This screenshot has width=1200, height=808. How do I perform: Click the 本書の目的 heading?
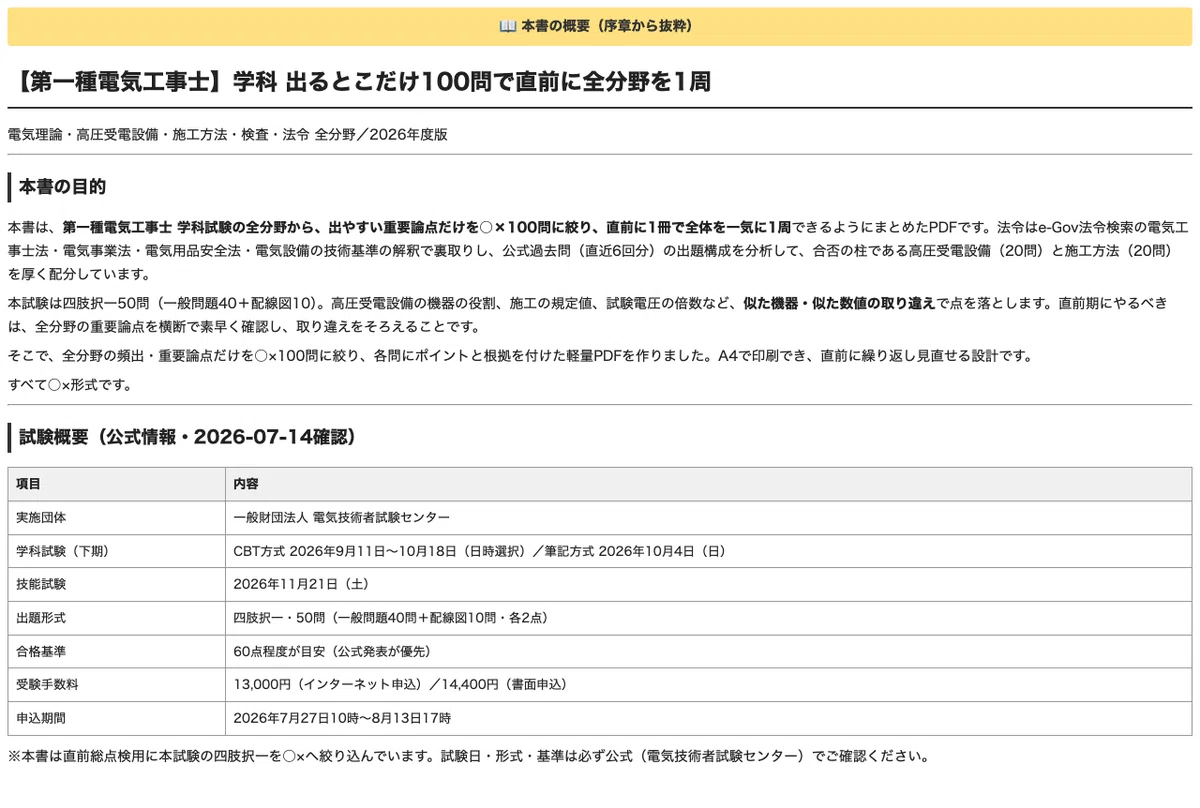(x=63, y=187)
